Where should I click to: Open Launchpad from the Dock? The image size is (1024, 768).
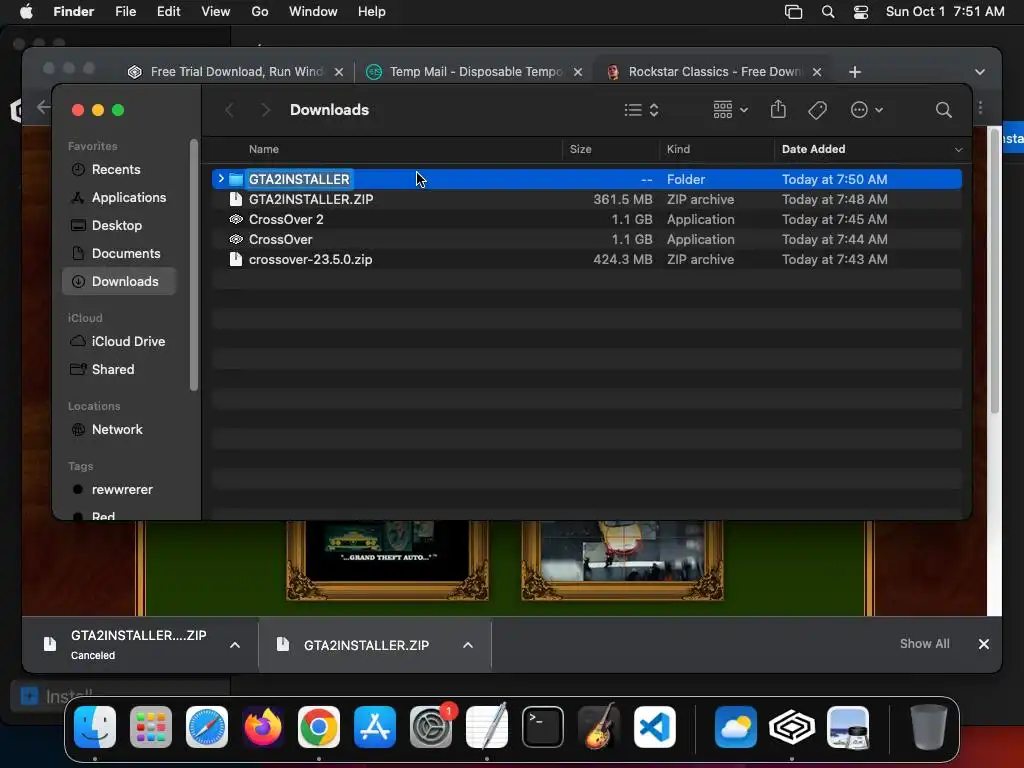(151, 727)
